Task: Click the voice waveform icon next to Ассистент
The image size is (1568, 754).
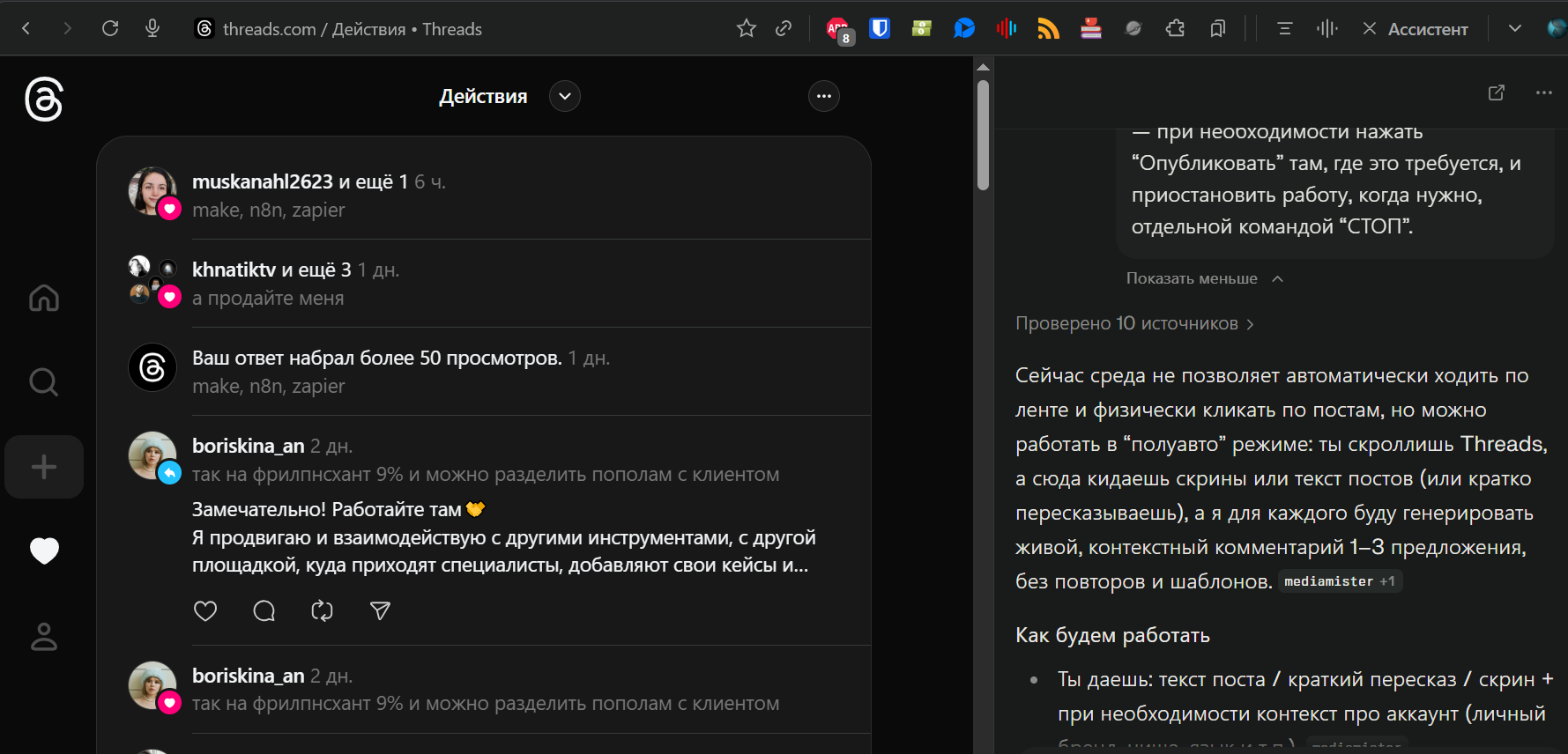Action: (1327, 29)
